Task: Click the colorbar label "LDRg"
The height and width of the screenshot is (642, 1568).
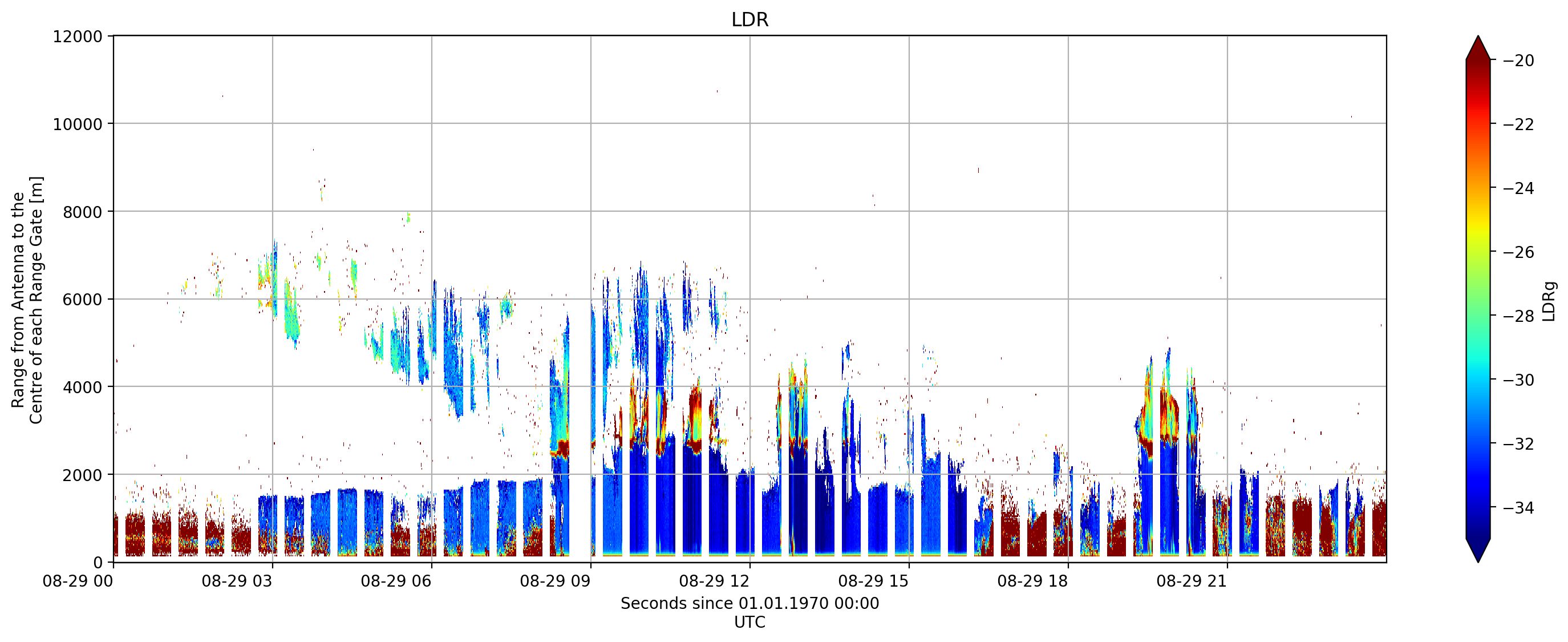Action: coord(1549,301)
